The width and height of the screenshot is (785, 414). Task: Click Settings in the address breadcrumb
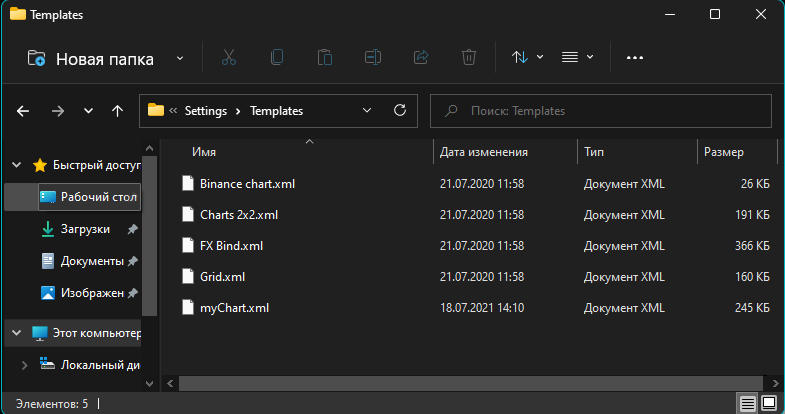click(x=206, y=111)
